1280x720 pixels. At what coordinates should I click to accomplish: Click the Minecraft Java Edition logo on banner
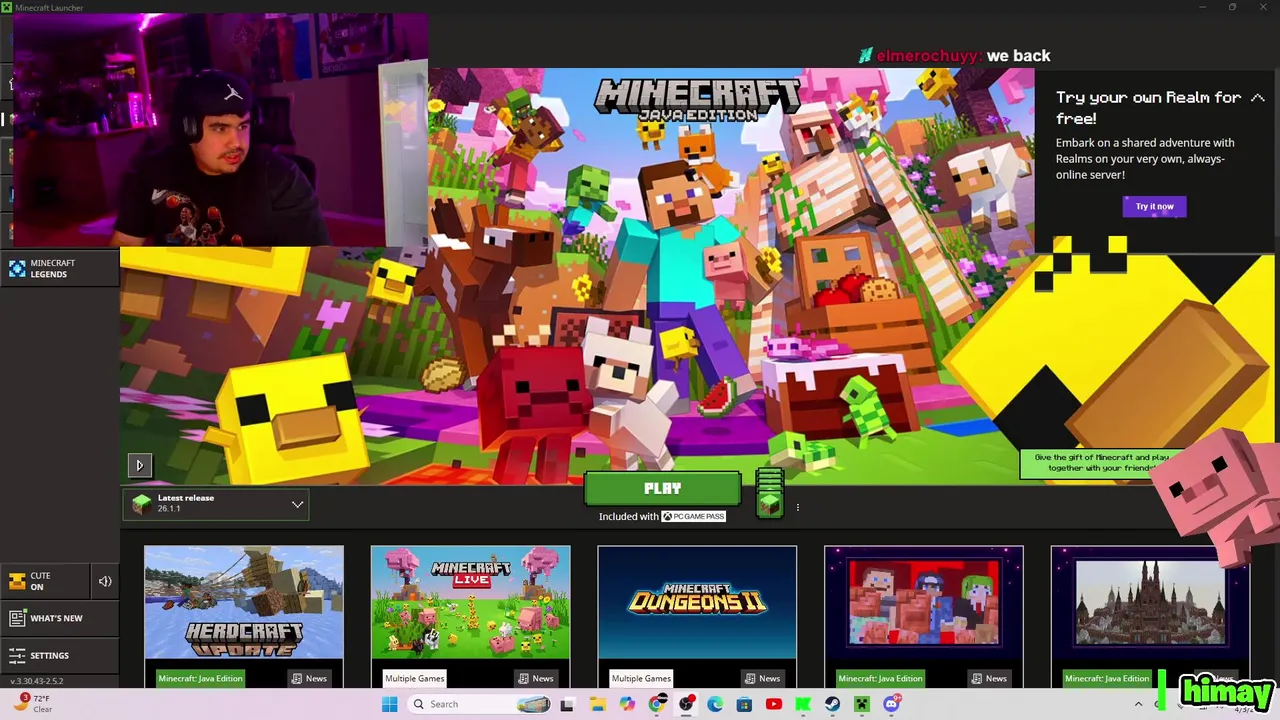coord(697,99)
